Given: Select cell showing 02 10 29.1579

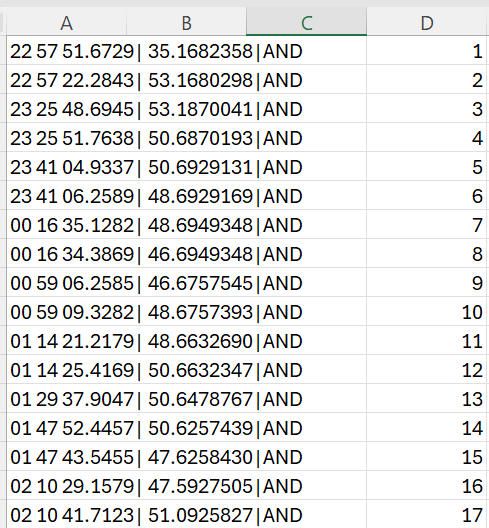Looking at the screenshot, I should (66, 485).
